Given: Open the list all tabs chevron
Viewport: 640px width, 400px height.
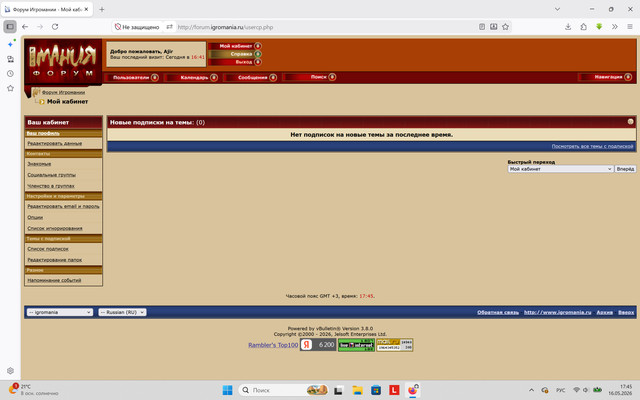Looking at the screenshot, I should [557, 9].
